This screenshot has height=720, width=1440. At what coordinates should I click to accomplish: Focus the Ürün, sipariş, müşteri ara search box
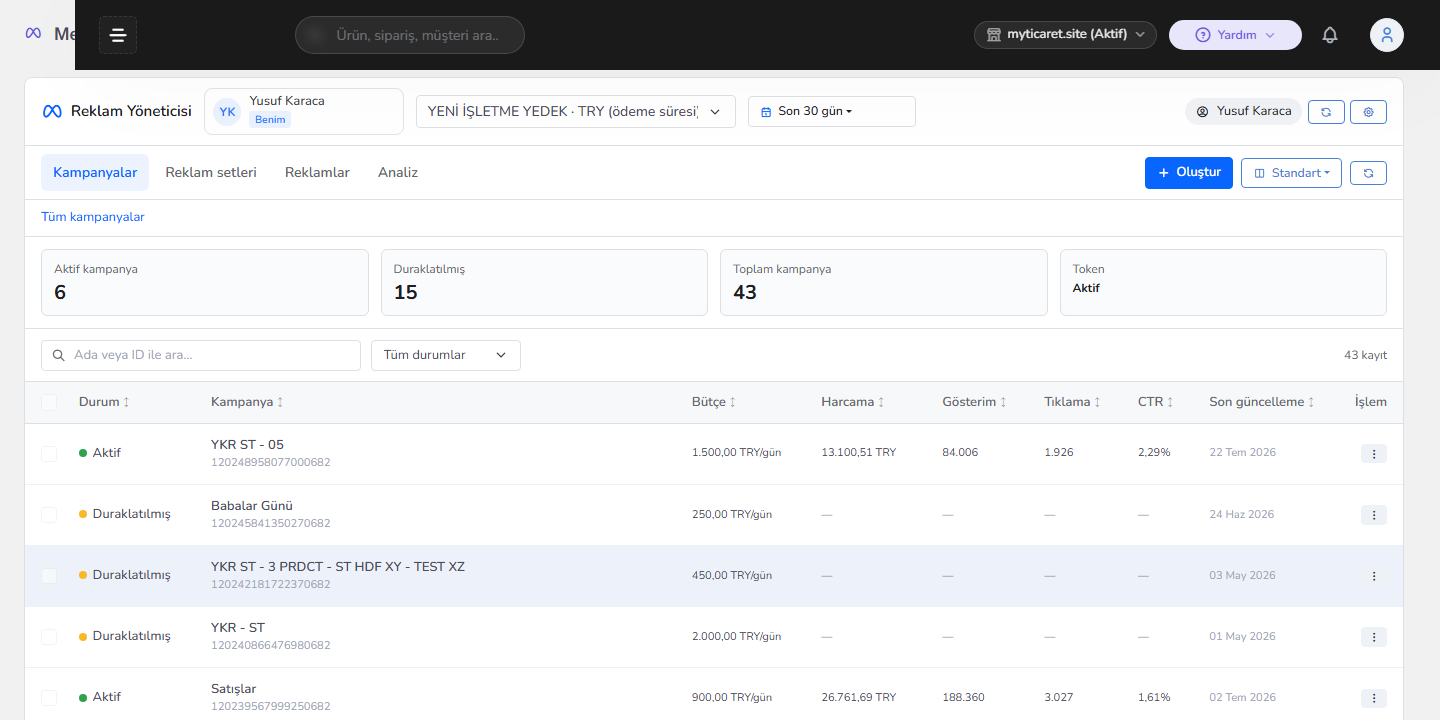pyautogui.click(x=410, y=35)
